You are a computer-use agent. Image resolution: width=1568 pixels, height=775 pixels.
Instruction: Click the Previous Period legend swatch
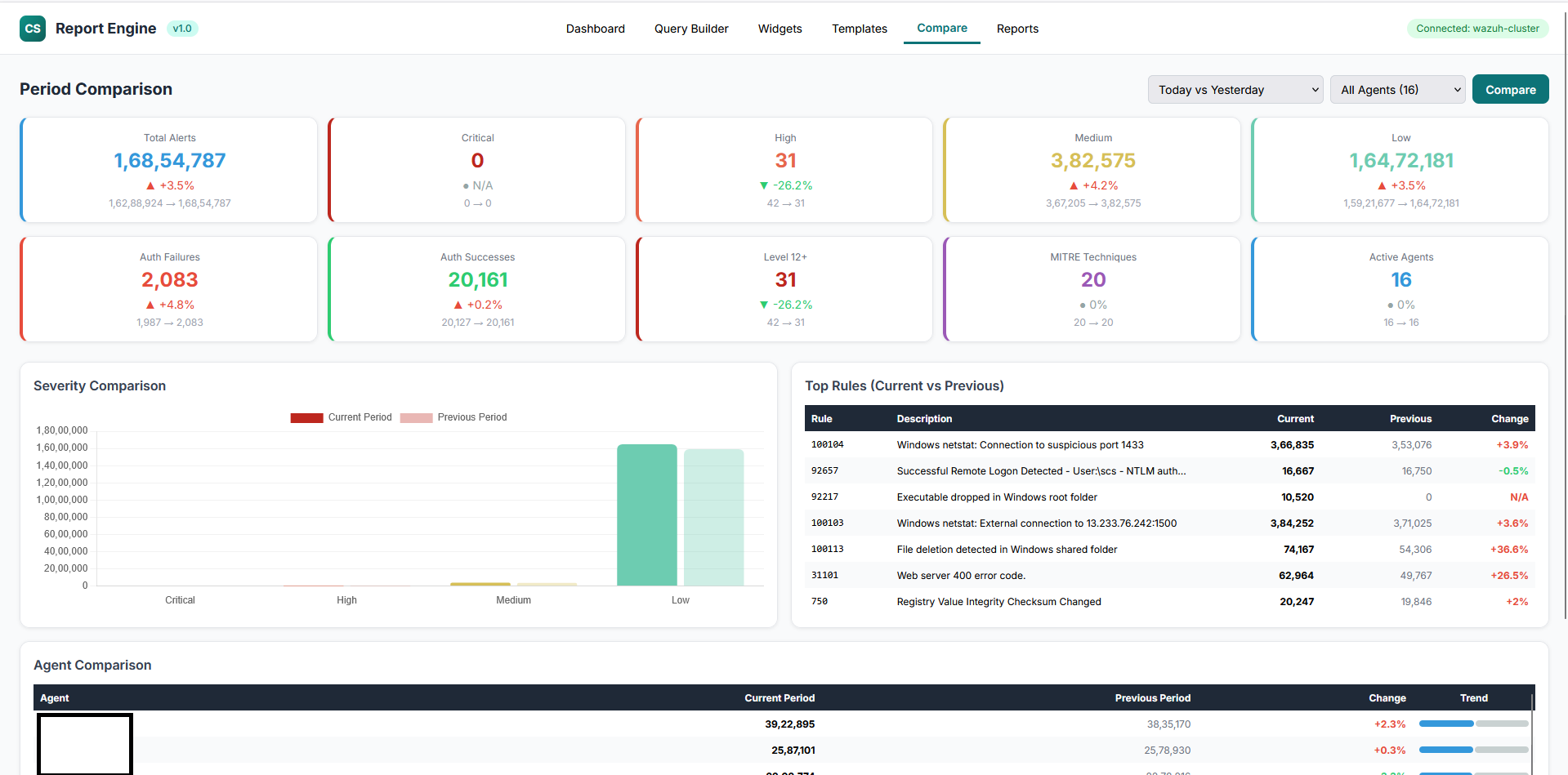coord(417,417)
